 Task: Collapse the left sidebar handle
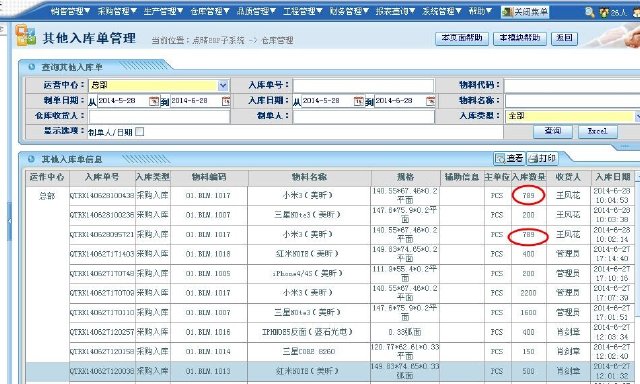pyautogui.click(x=9, y=221)
